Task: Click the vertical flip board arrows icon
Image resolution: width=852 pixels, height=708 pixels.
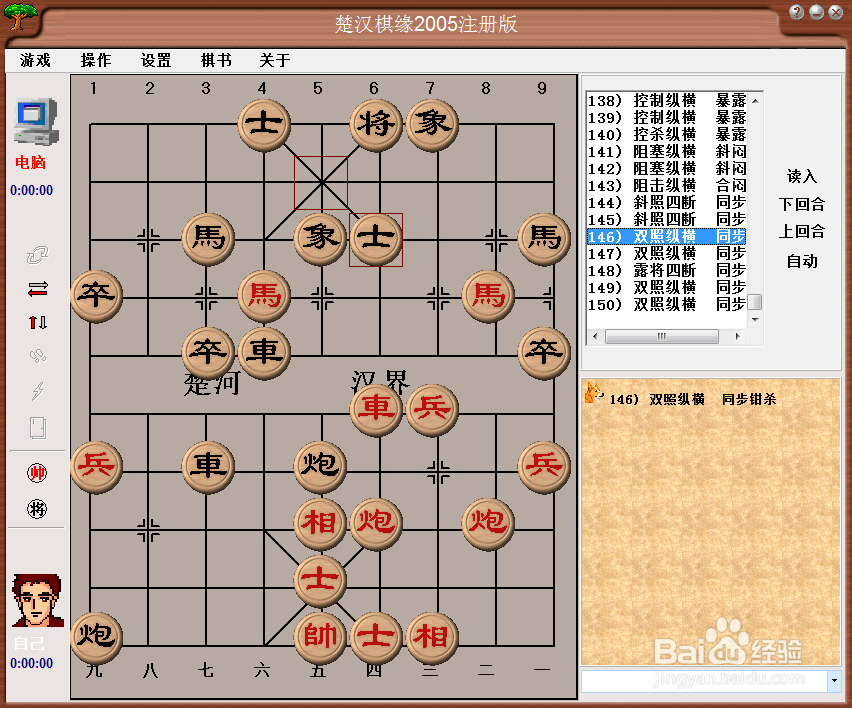Action: (x=37, y=322)
